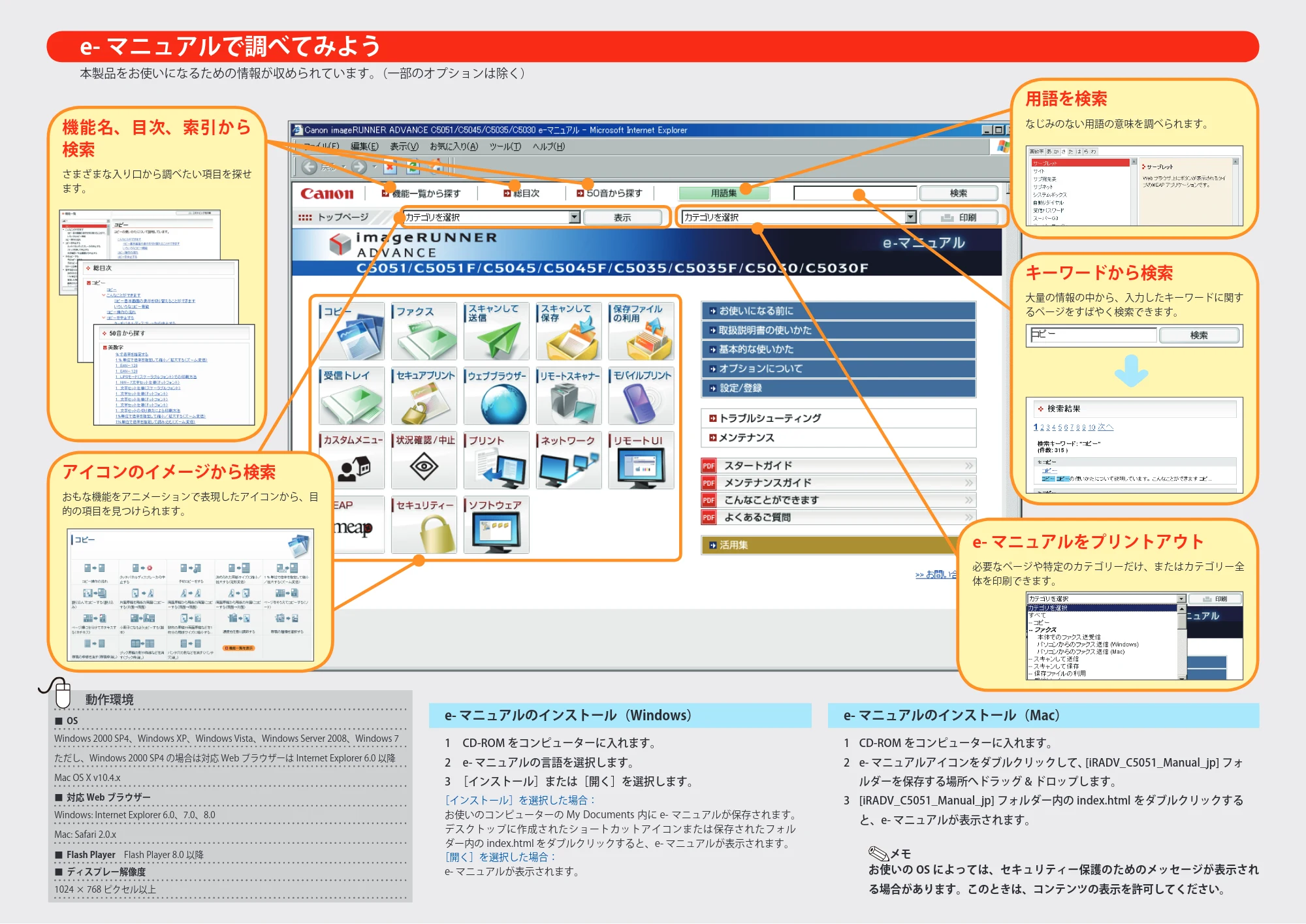Screen dimensions: 1306x924
Task: Open the ヘルプ(H) menu
Action: pyautogui.click(x=549, y=146)
